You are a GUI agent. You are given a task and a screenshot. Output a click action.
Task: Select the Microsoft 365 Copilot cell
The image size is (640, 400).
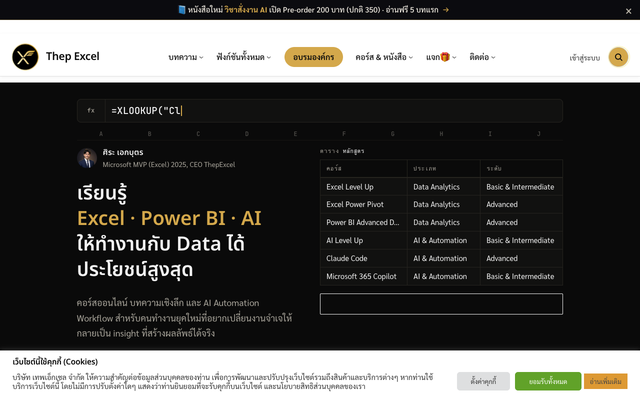coord(364,276)
